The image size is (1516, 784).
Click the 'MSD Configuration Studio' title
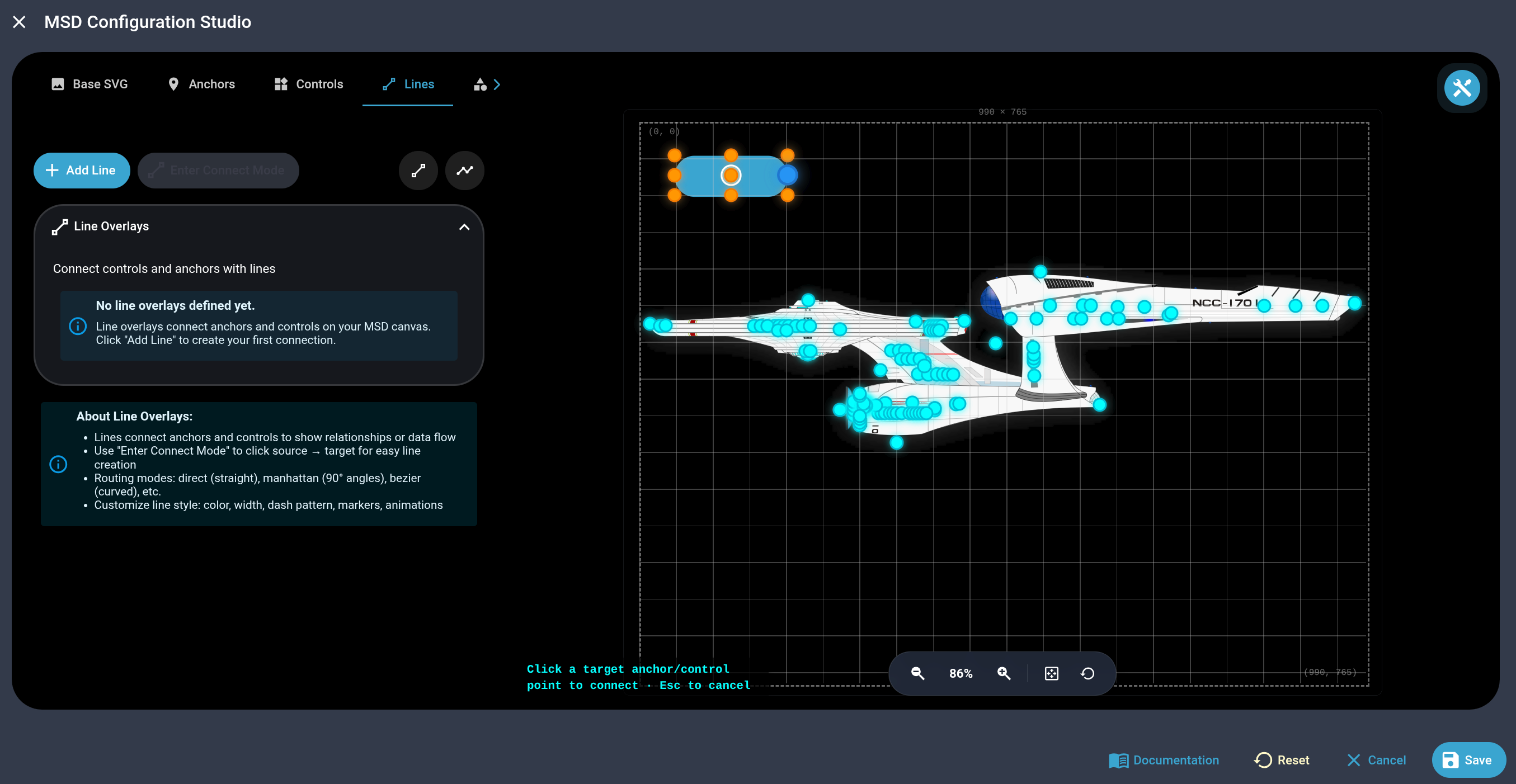(148, 22)
